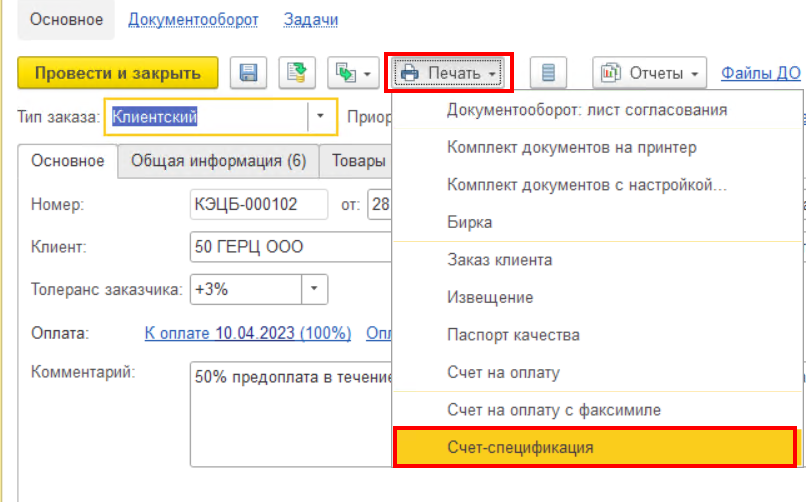Click the list icon button after Печать
This screenshot has width=806, height=502.
point(548,73)
